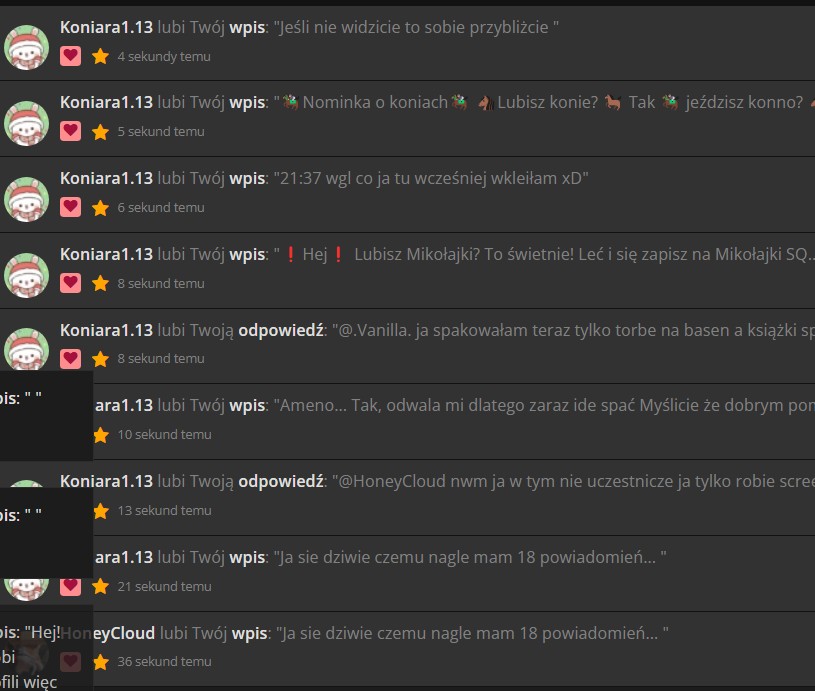Click heart icon on '21 sekund temu' notification
Image resolution: width=815 pixels, height=691 pixels.
70,586
